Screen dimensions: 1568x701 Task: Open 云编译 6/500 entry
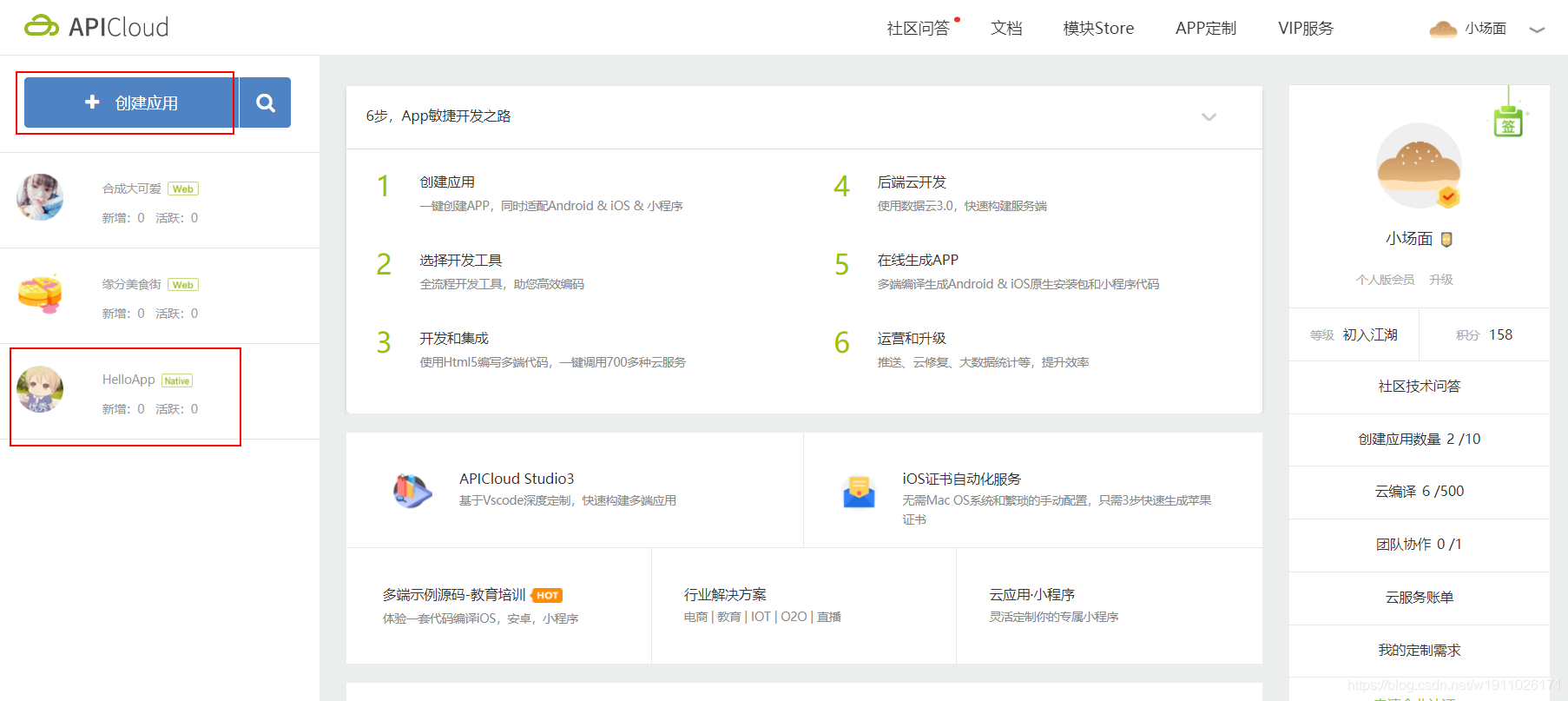[x=1420, y=492]
